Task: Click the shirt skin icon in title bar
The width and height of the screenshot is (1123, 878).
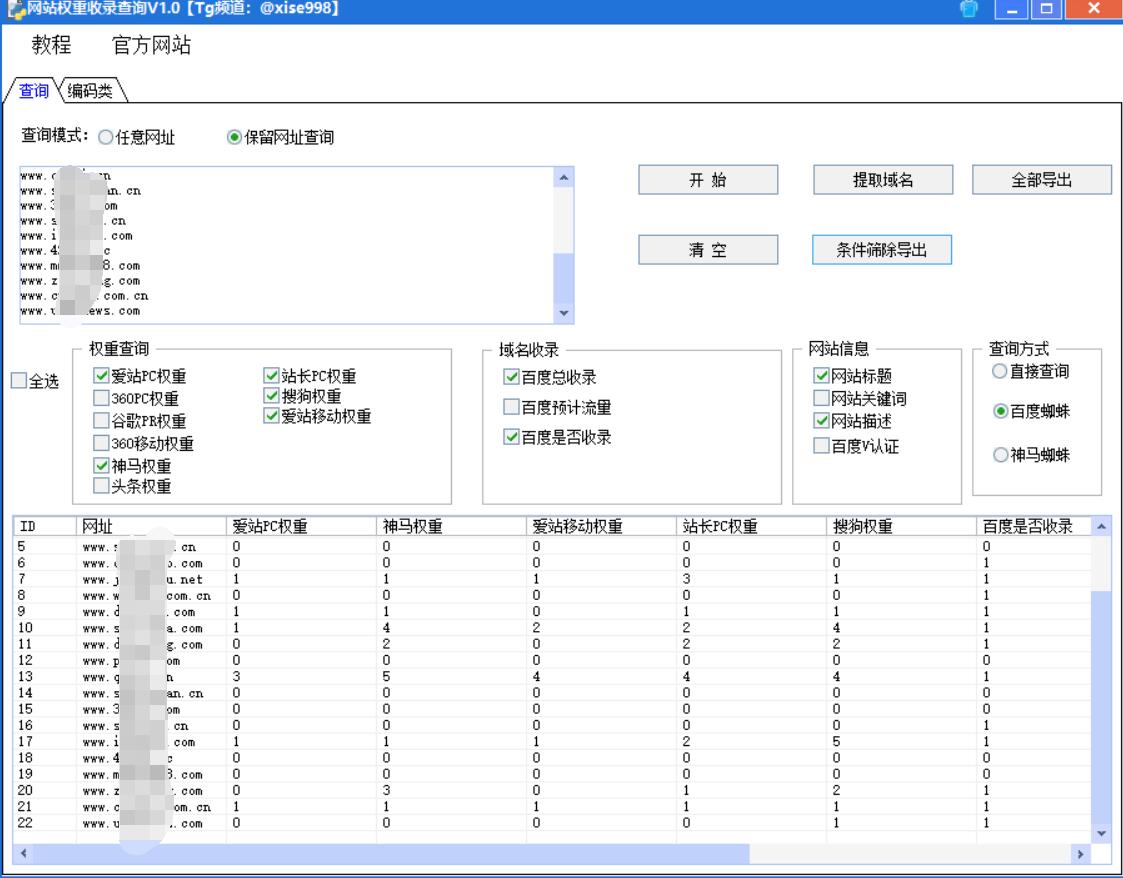Action: (968, 9)
